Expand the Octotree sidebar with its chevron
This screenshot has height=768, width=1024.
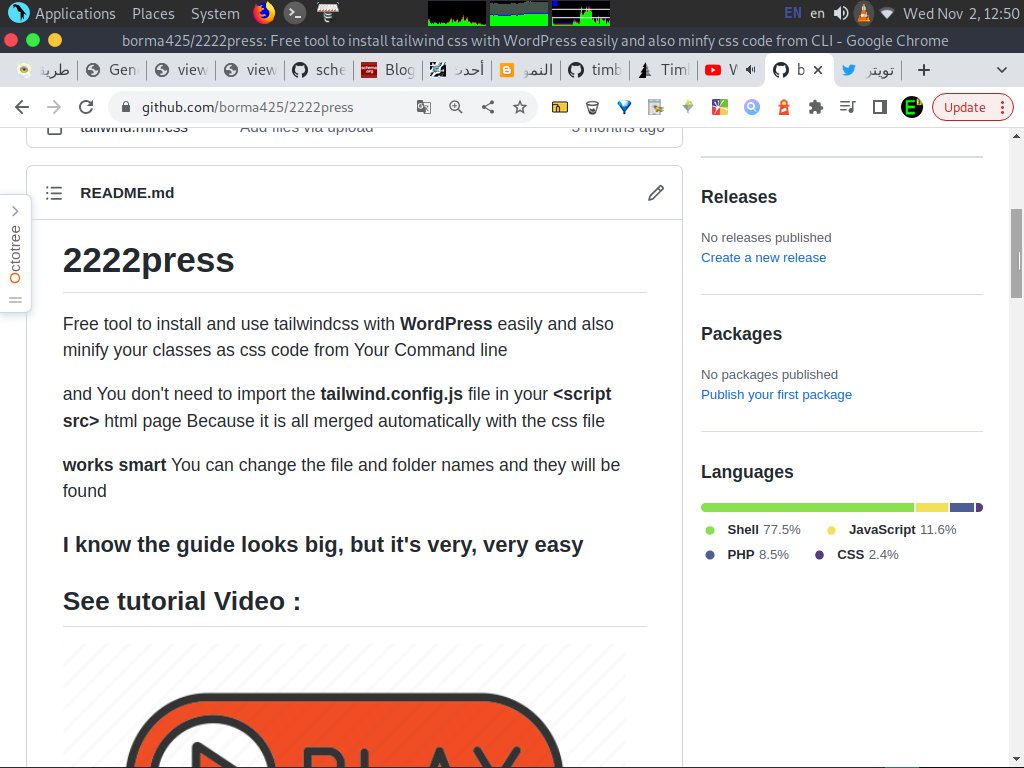14,211
